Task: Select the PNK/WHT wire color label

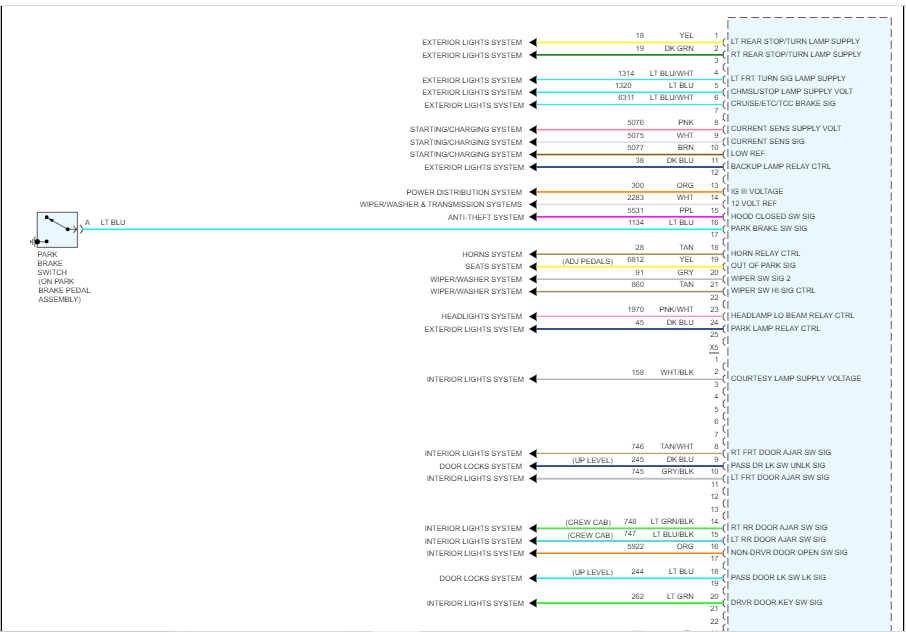Action: click(676, 310)
